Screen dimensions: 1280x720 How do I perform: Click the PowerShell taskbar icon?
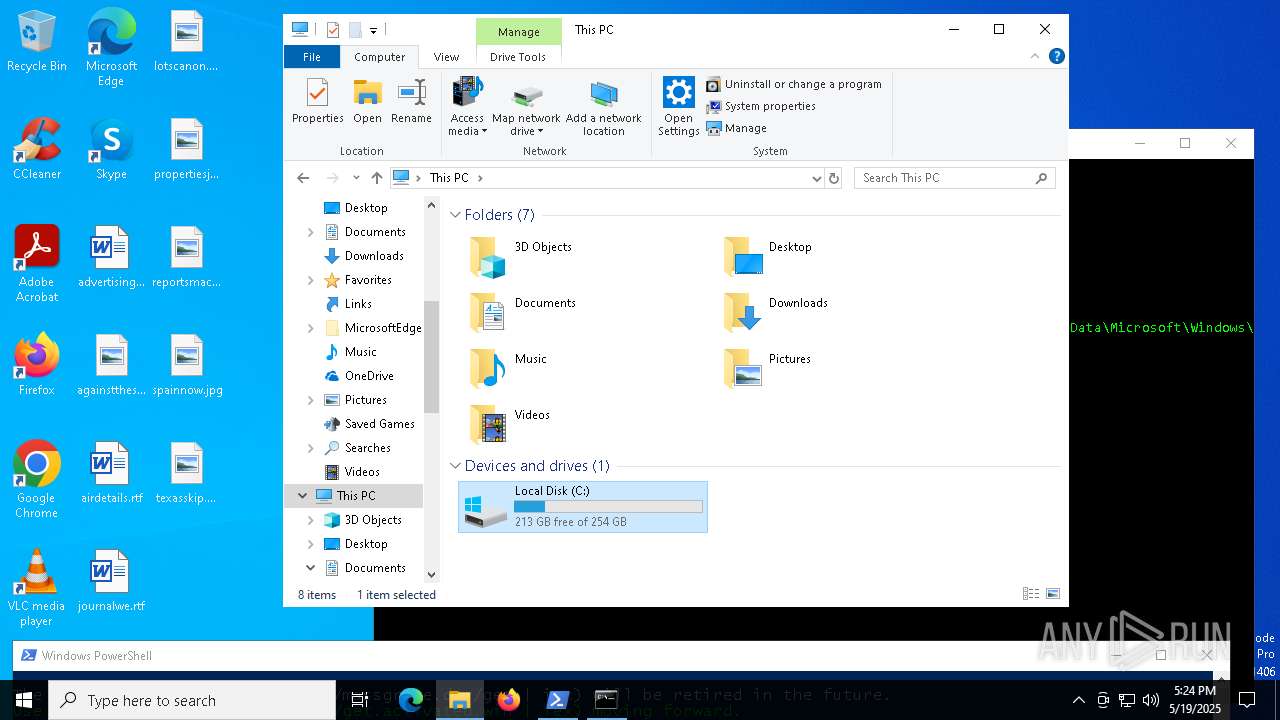[x=558, y=700]
